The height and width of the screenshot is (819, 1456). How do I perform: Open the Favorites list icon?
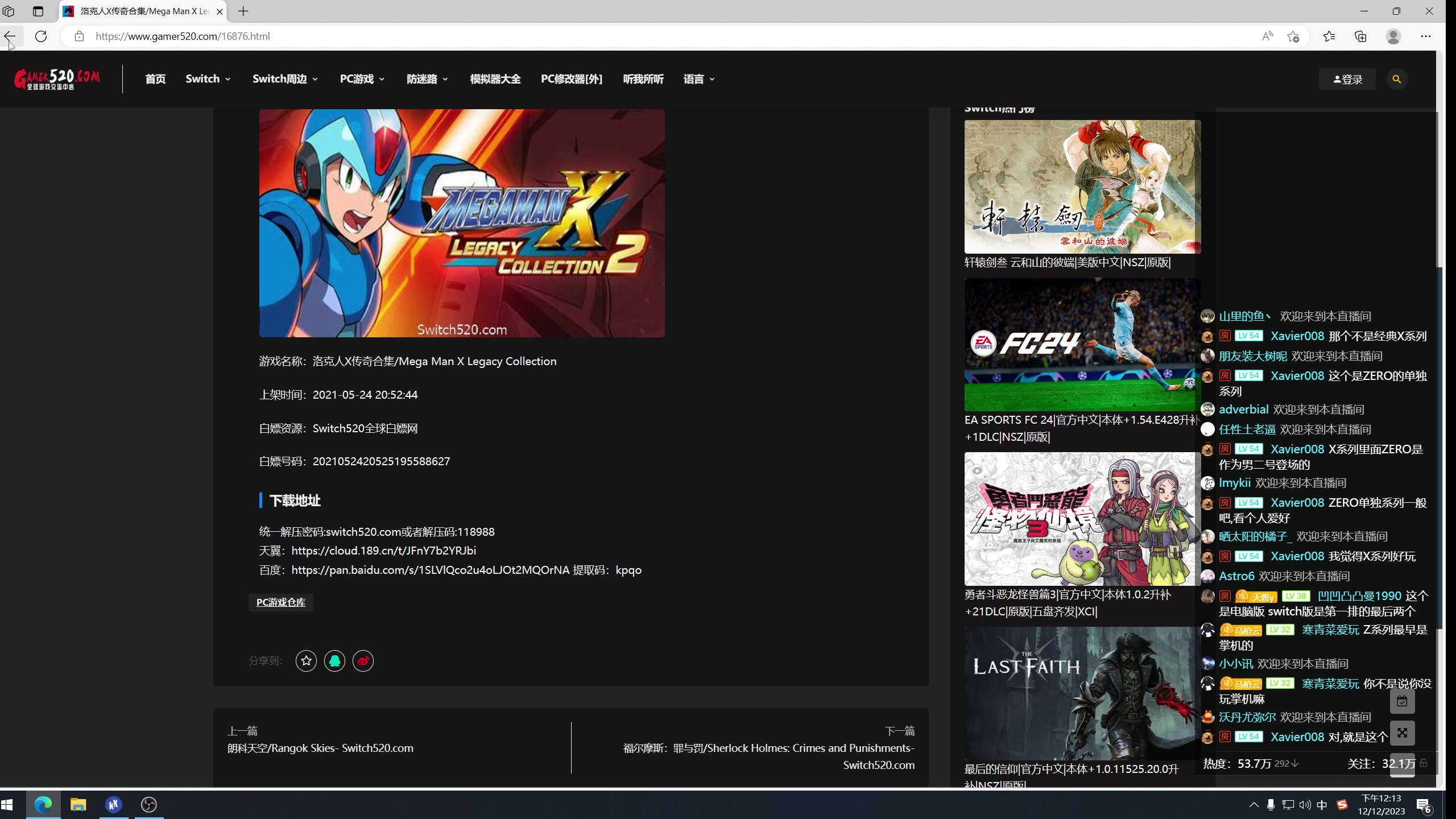coord(1329,36)
